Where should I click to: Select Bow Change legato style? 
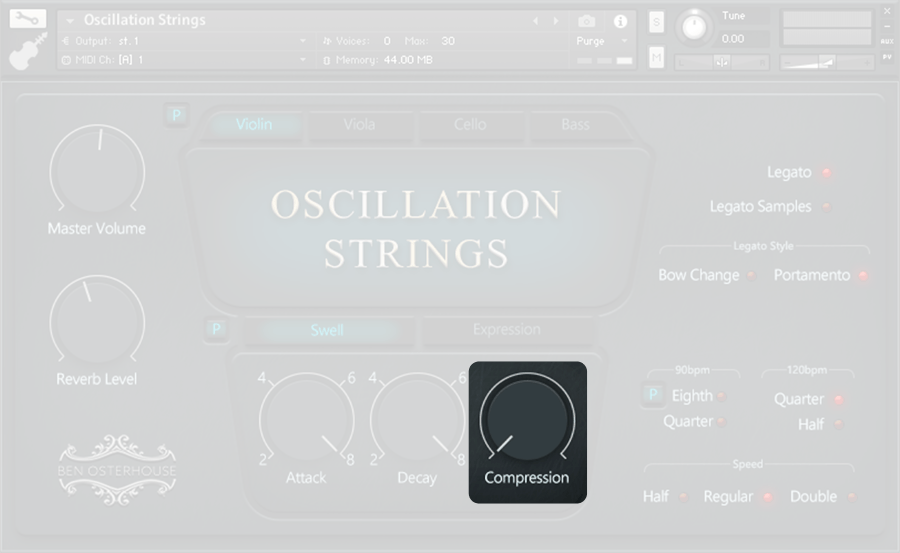(x=751, y=276)
